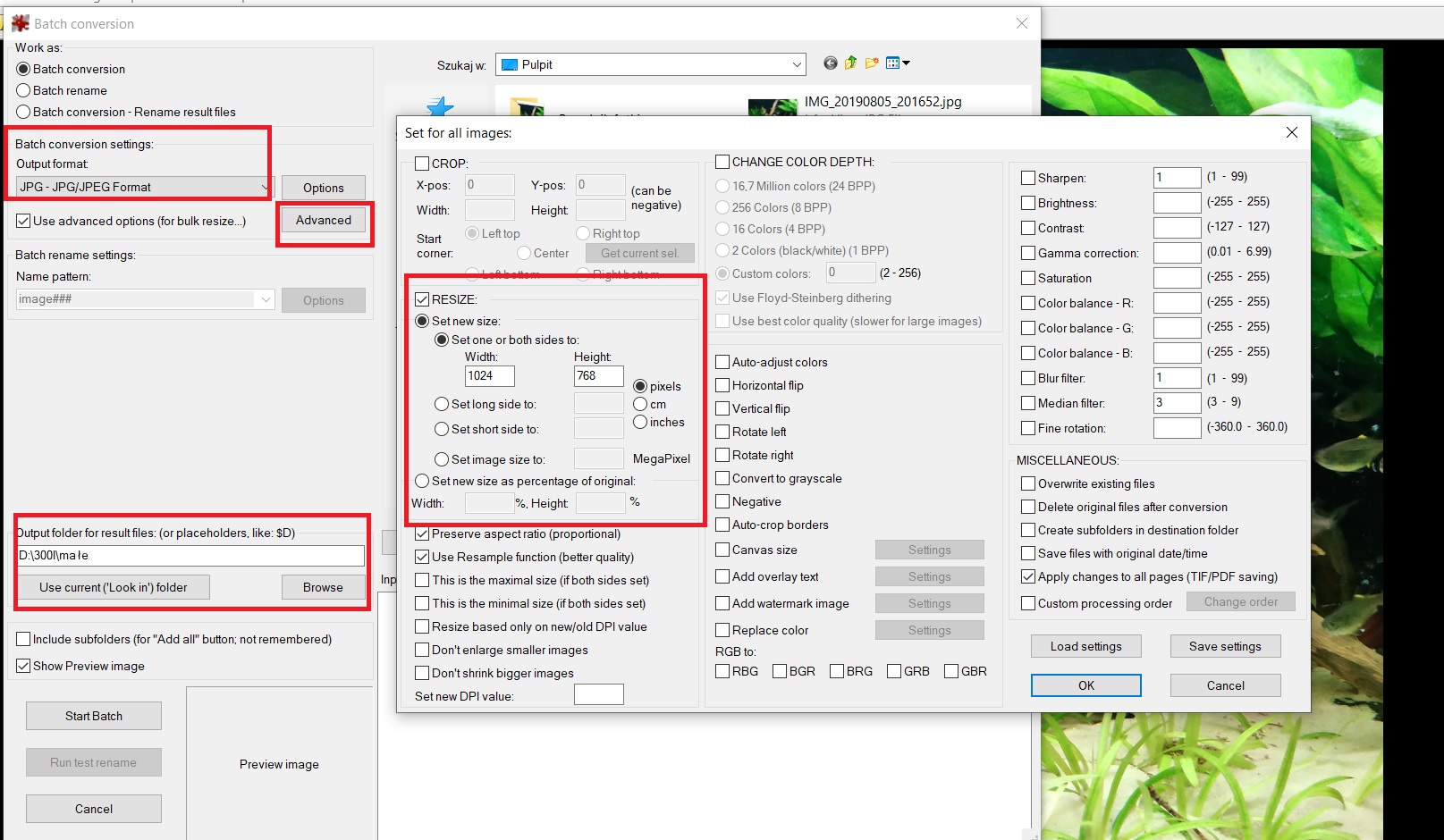The height and width of the screenshot is (840, 1444).
Task: Create a new folder icon
Action: [x=872, y=63]
